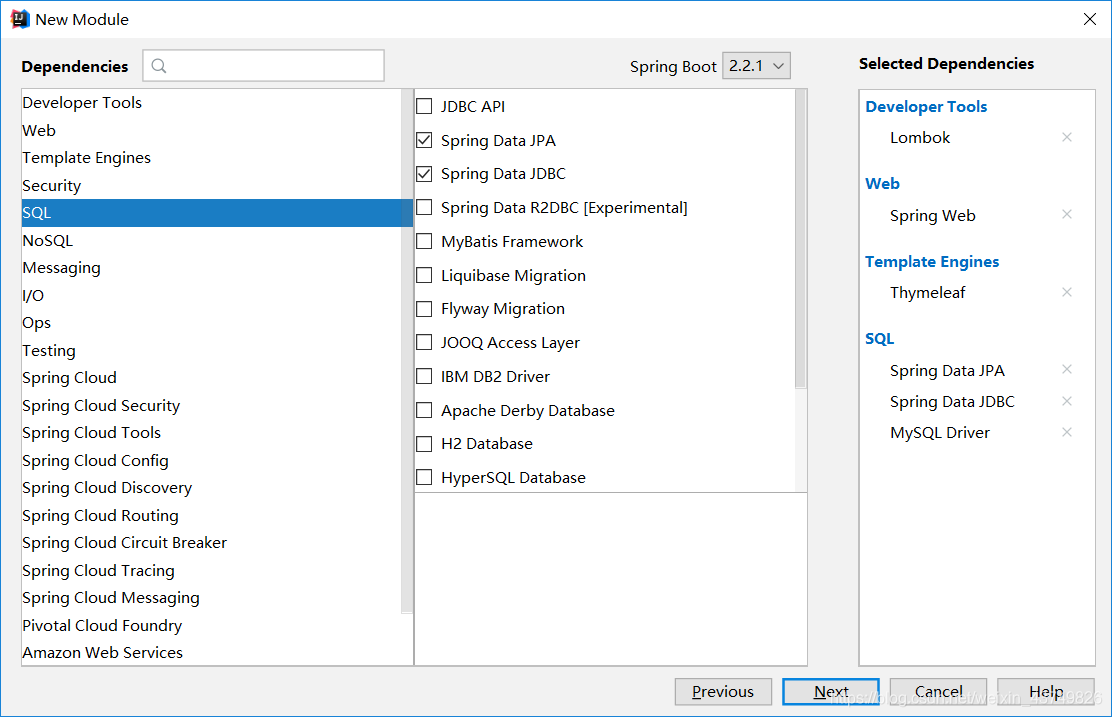Image resolution: width=1112 pixels, height=717 pixels.
Task: Click the Web heading in Selected Dependencies
Action: tap(882, 184)
